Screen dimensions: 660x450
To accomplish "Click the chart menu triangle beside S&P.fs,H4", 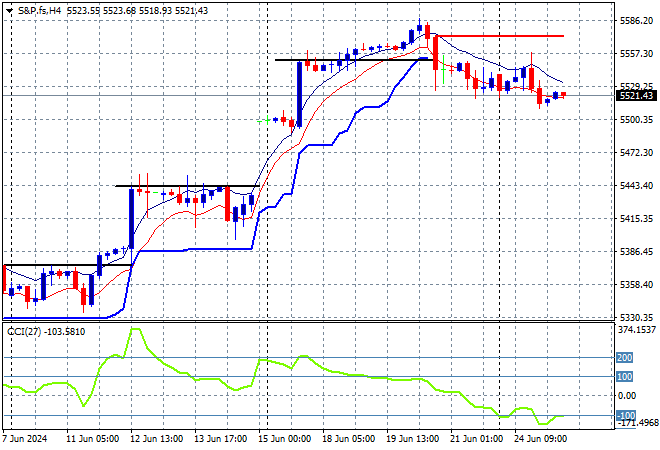I will [9, 11].
